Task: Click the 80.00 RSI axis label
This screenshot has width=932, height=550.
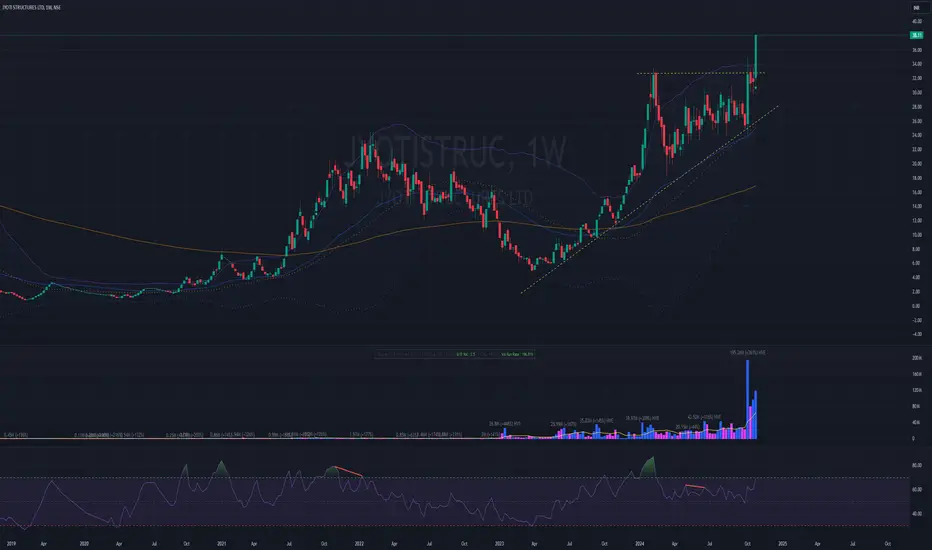Action: pos(917,465)
